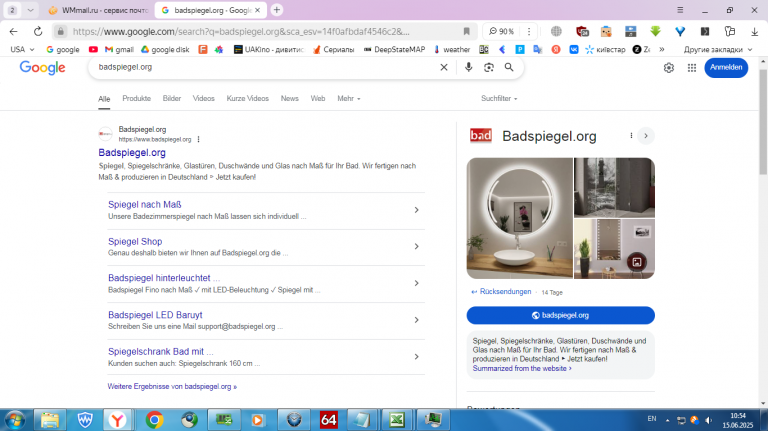
Task: Open the extensions puzzle icon
Action: click(730, 31)
